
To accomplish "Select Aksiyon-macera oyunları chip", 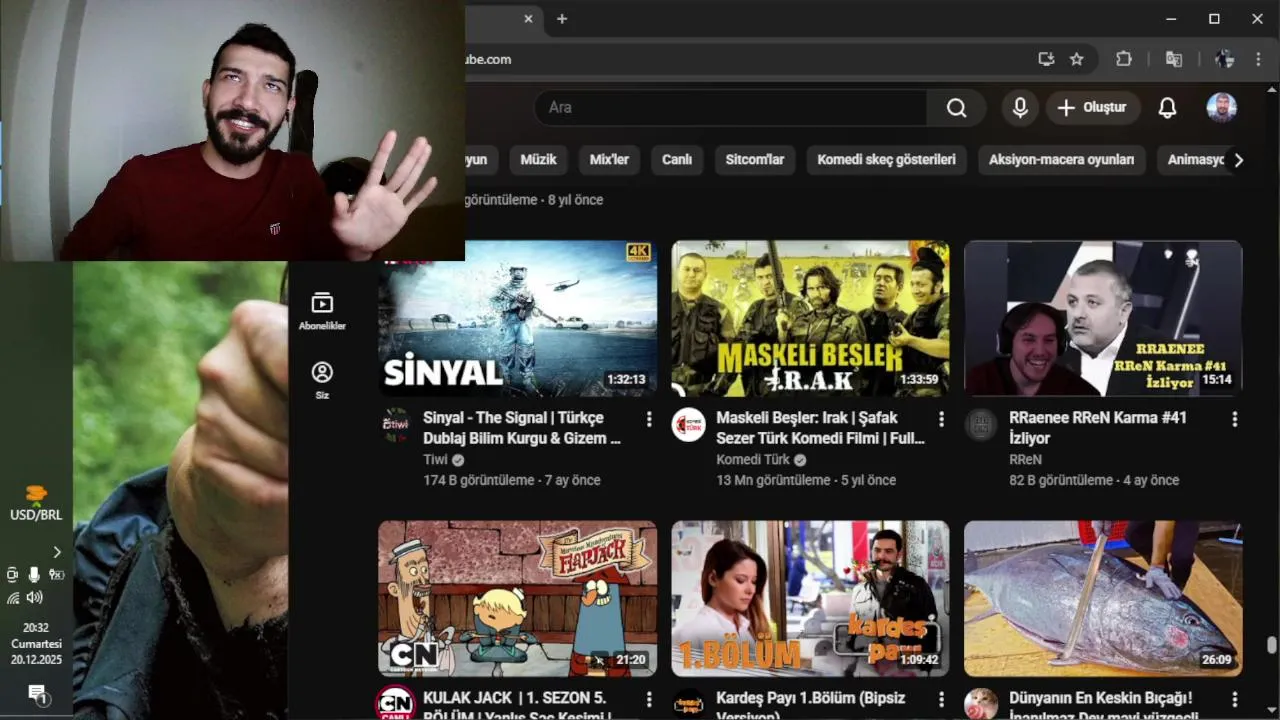I will [1061, 159].
